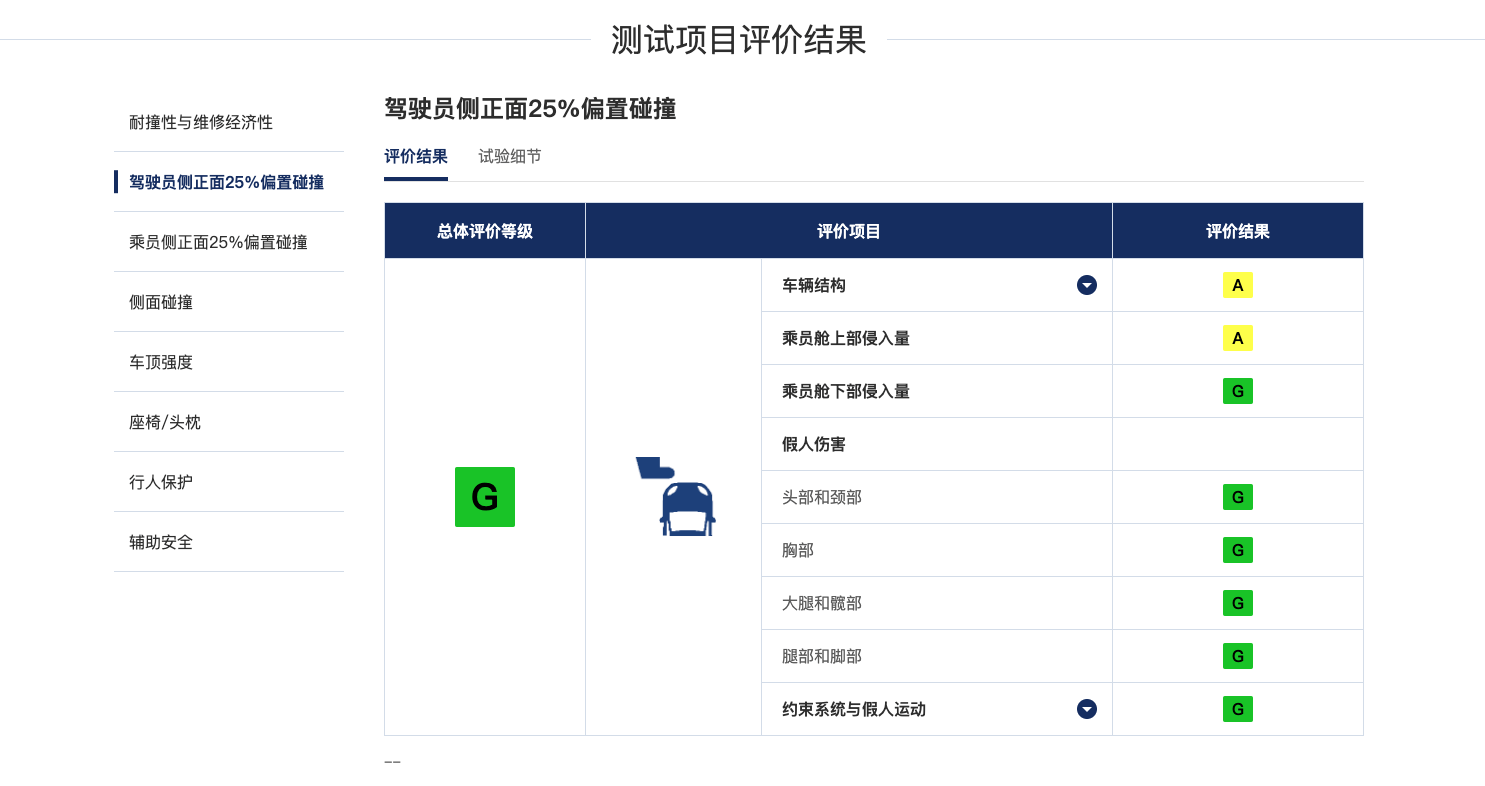Image resolution: width=1485 pixels, height=786 pixels.
Task: Click the green G badge for 腿部和脚部
Action: tap(1238, 656)
